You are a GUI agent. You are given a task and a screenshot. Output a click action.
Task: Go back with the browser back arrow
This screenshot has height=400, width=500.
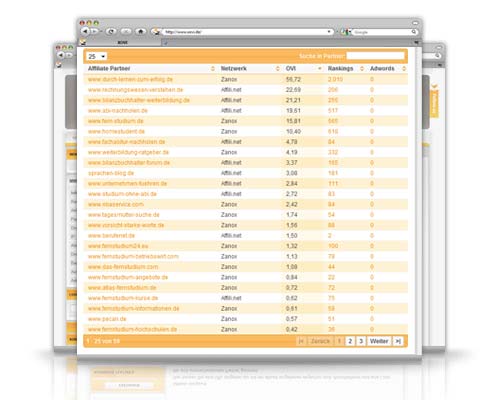[85, 31]
